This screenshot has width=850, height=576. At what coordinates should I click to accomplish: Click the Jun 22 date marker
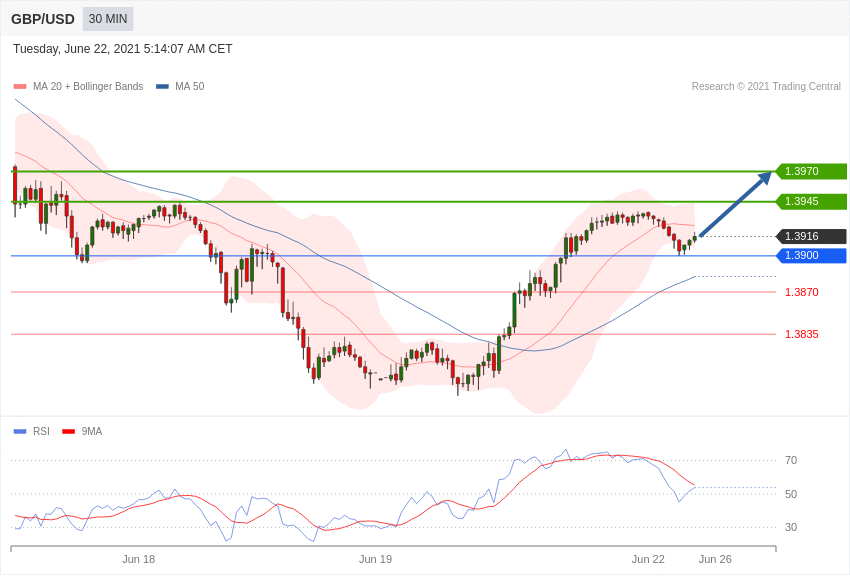pyautogui.click(x=648, y=559)
